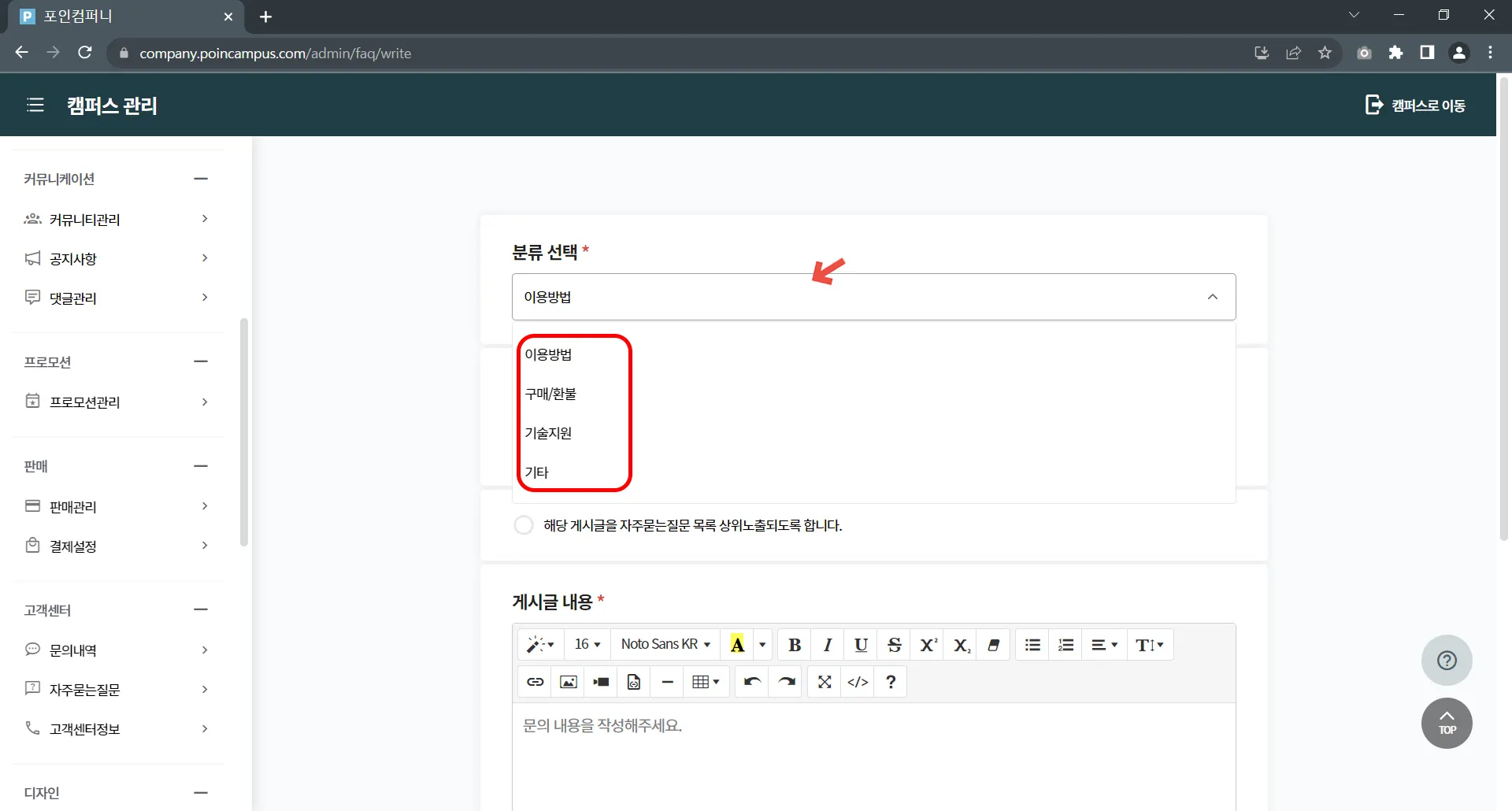Insert an unordered bullet list
1512x811 pixels.
click(1032, 645)
